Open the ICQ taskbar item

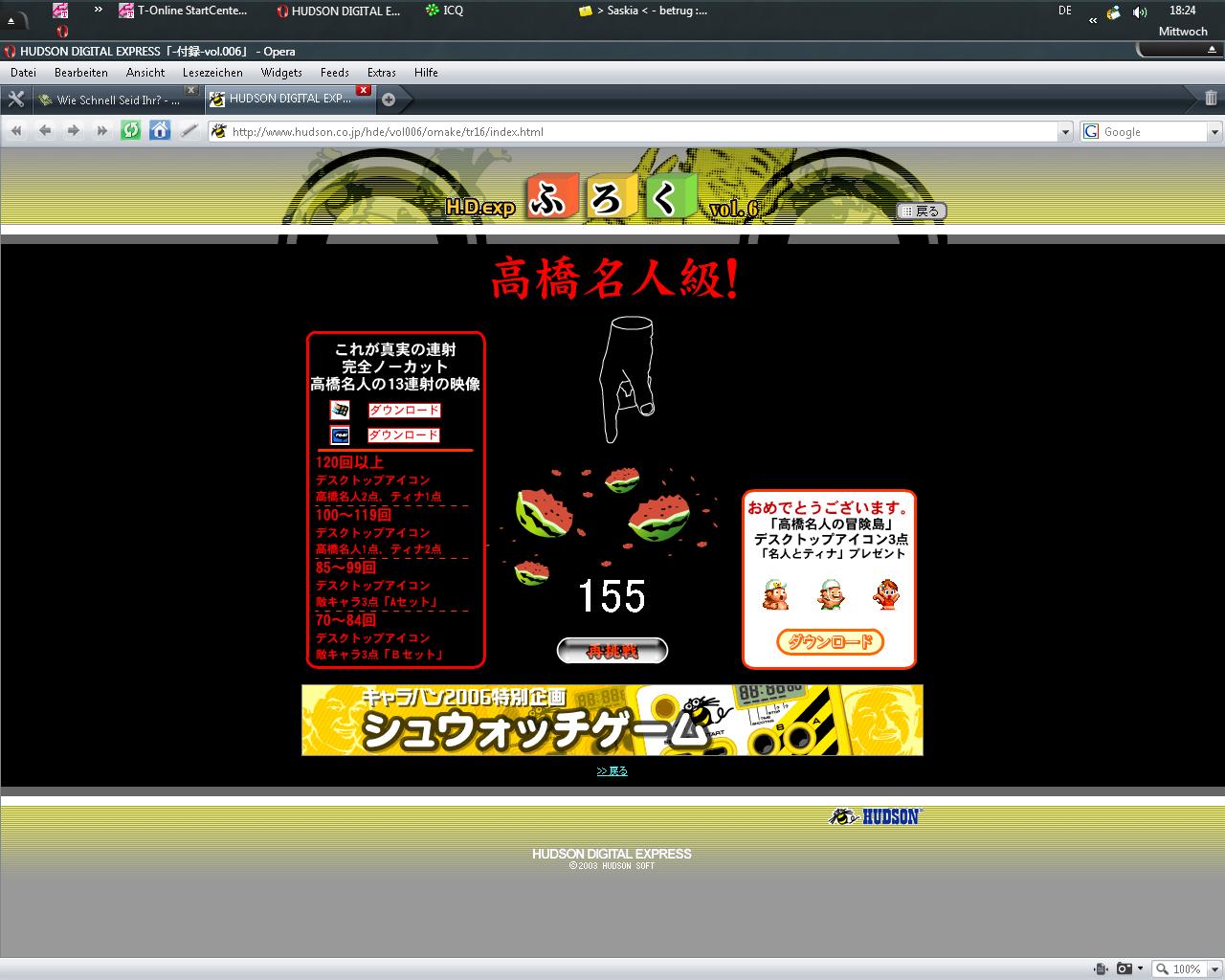pos(445,11)
